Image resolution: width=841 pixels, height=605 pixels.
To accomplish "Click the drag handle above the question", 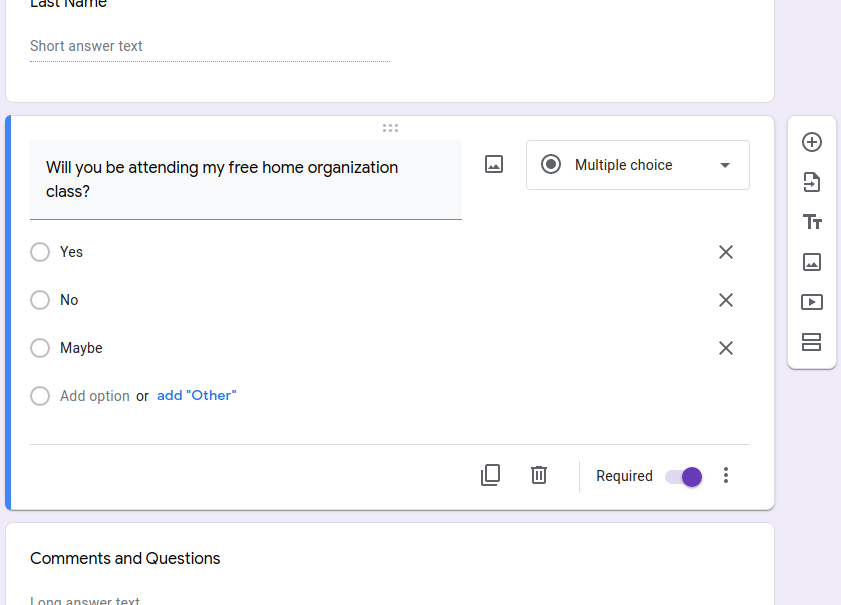I will tap(390, 128).
